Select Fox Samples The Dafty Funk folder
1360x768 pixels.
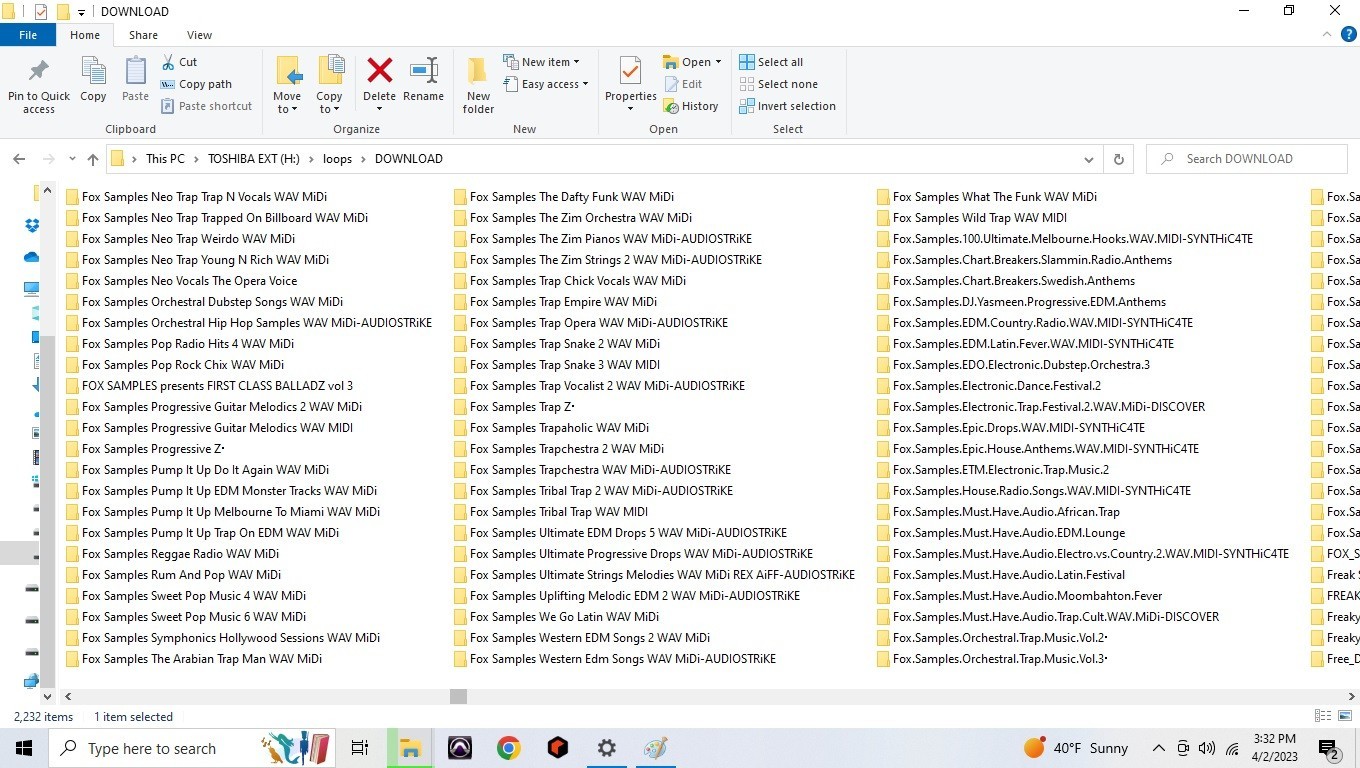tap(564, 197)
